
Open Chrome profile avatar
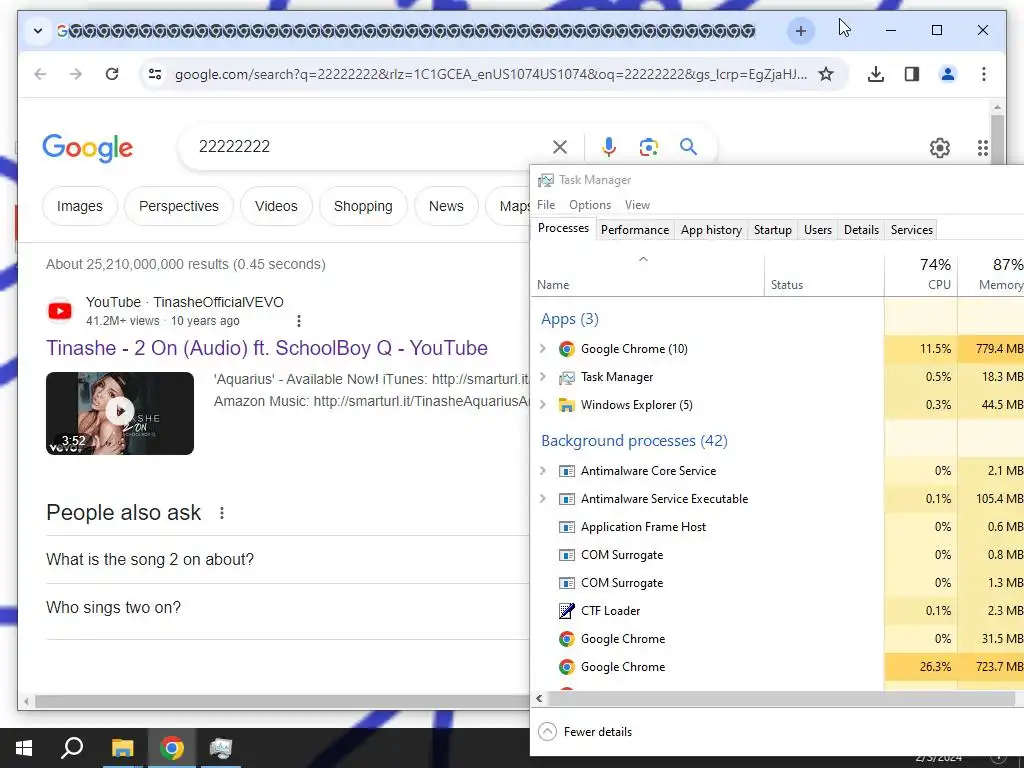point(948,74)
